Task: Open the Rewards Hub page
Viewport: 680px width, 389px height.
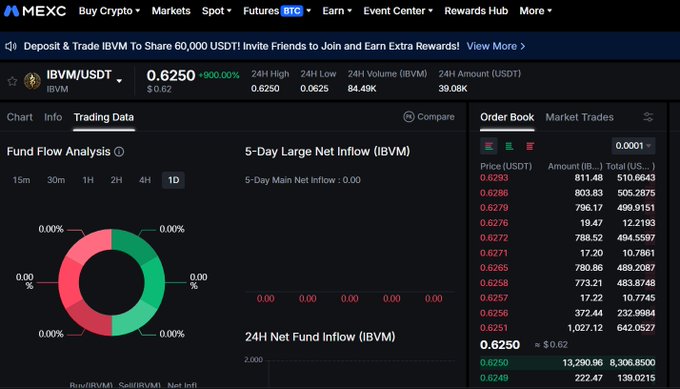Action: point(476,11)
